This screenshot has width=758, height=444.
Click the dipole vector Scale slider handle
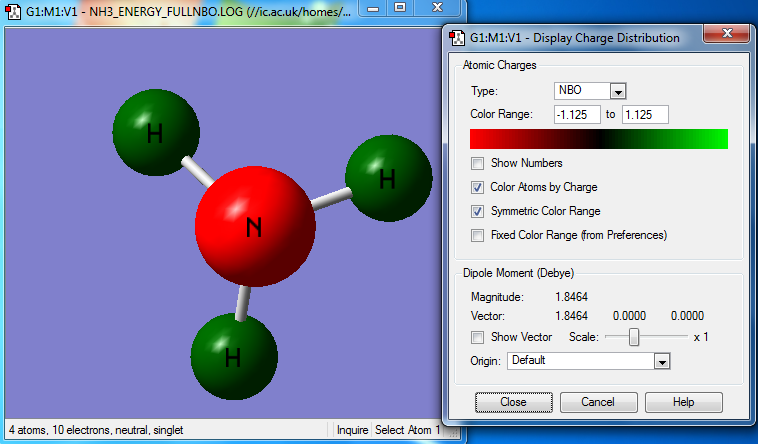click(633, 337)
